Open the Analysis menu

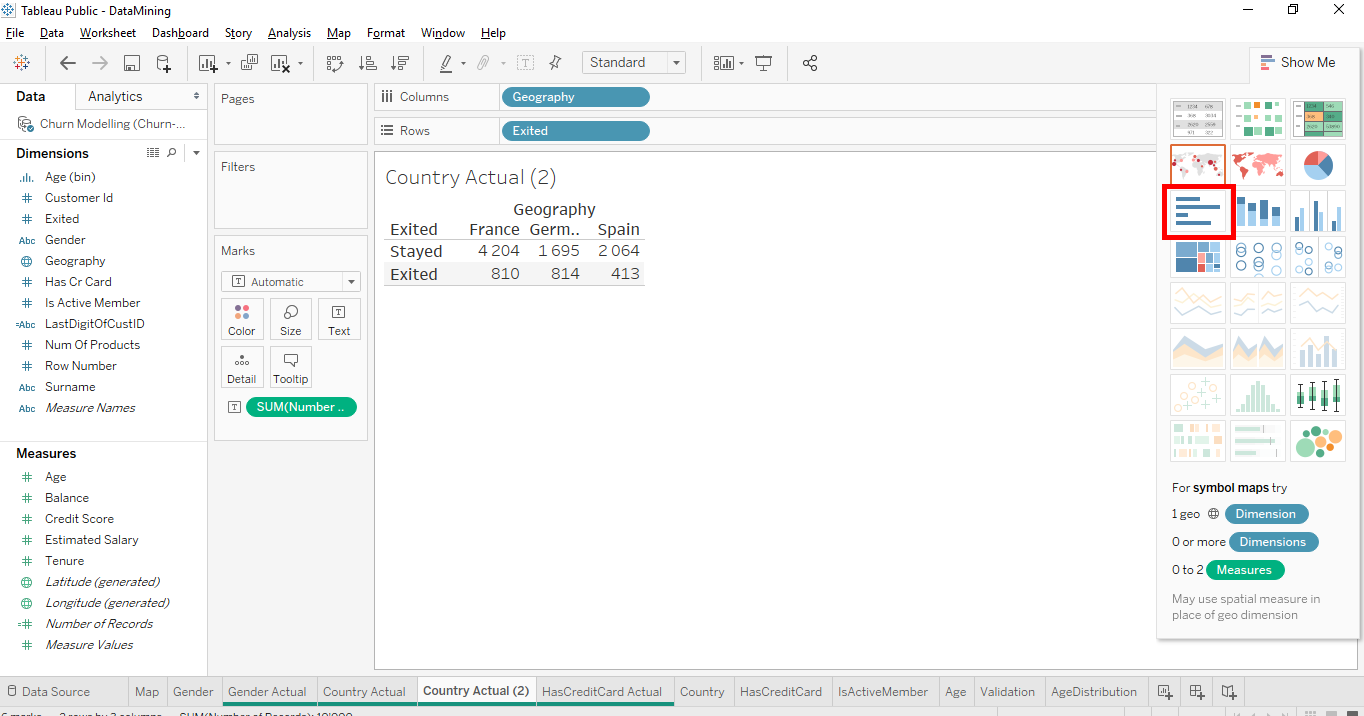pyautogui.click(x=289, y=33)
